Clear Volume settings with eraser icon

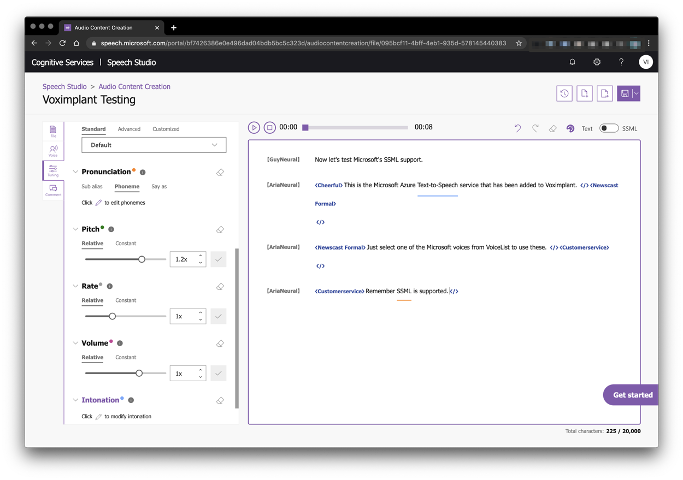[x=220, y=344]
